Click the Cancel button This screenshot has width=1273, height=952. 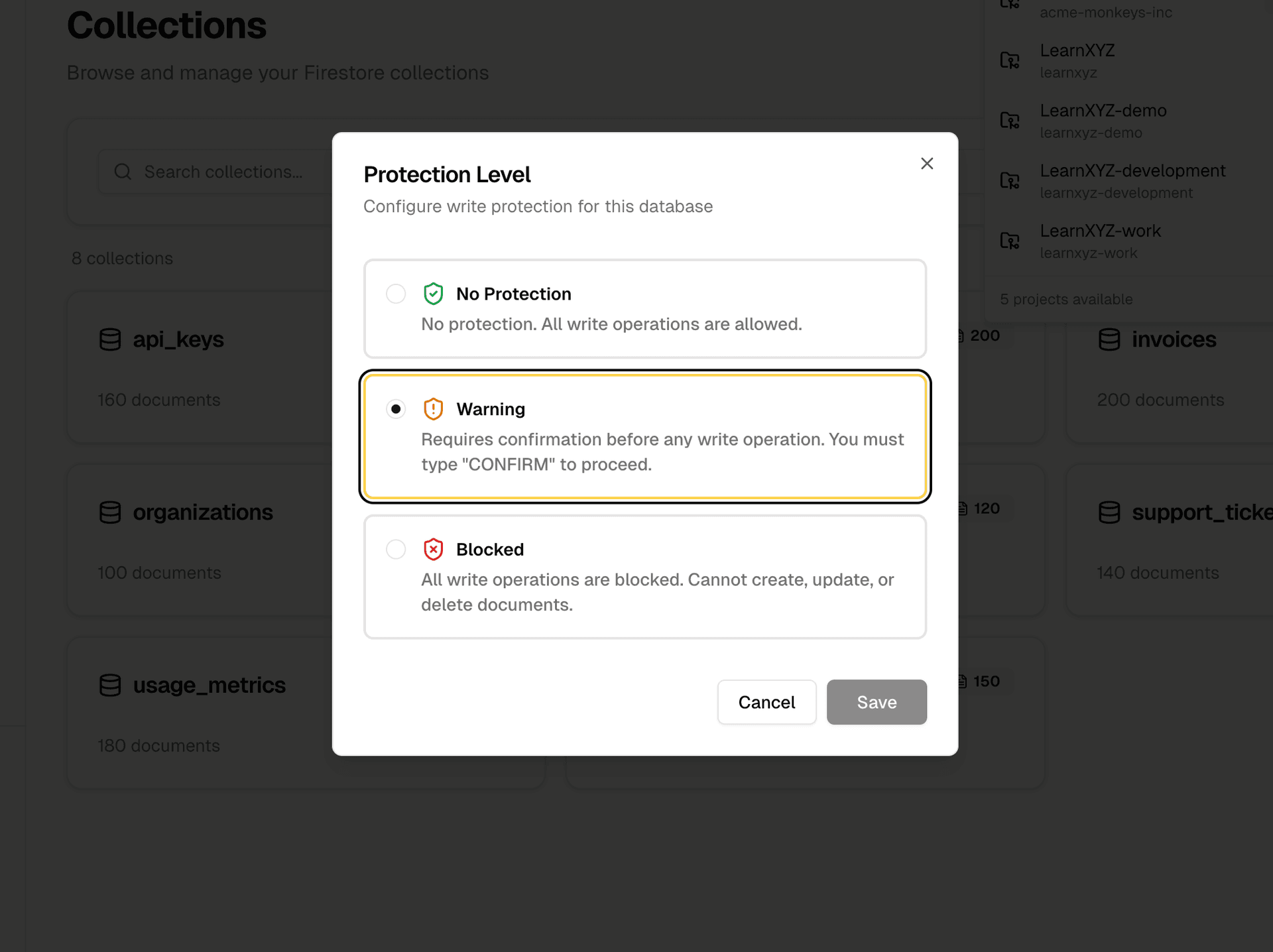[x=766, y=702]
